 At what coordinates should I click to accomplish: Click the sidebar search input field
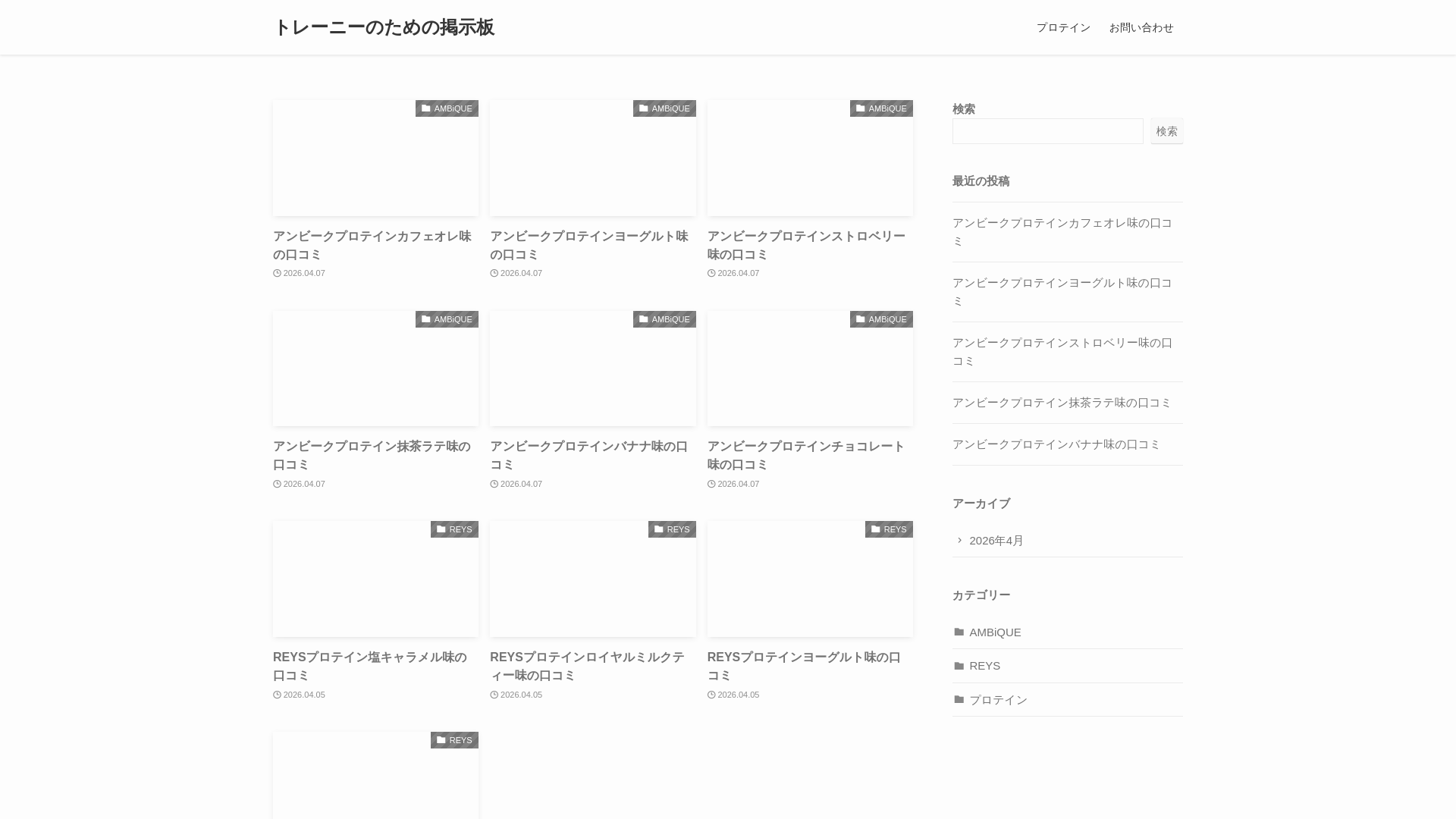coord(1048,131)
